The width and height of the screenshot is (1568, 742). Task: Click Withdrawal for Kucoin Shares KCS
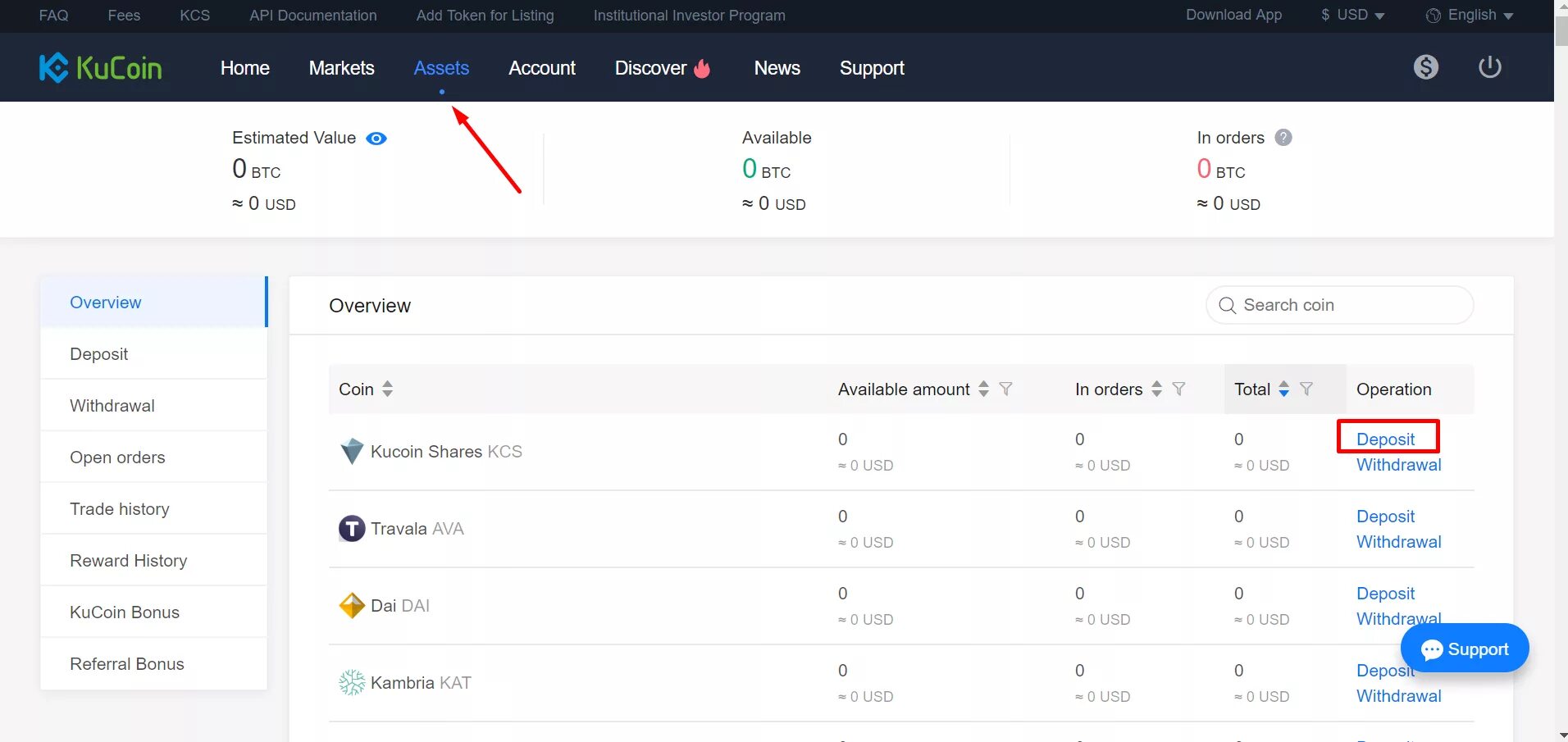pyautogui.click(x=1399, y=465)
